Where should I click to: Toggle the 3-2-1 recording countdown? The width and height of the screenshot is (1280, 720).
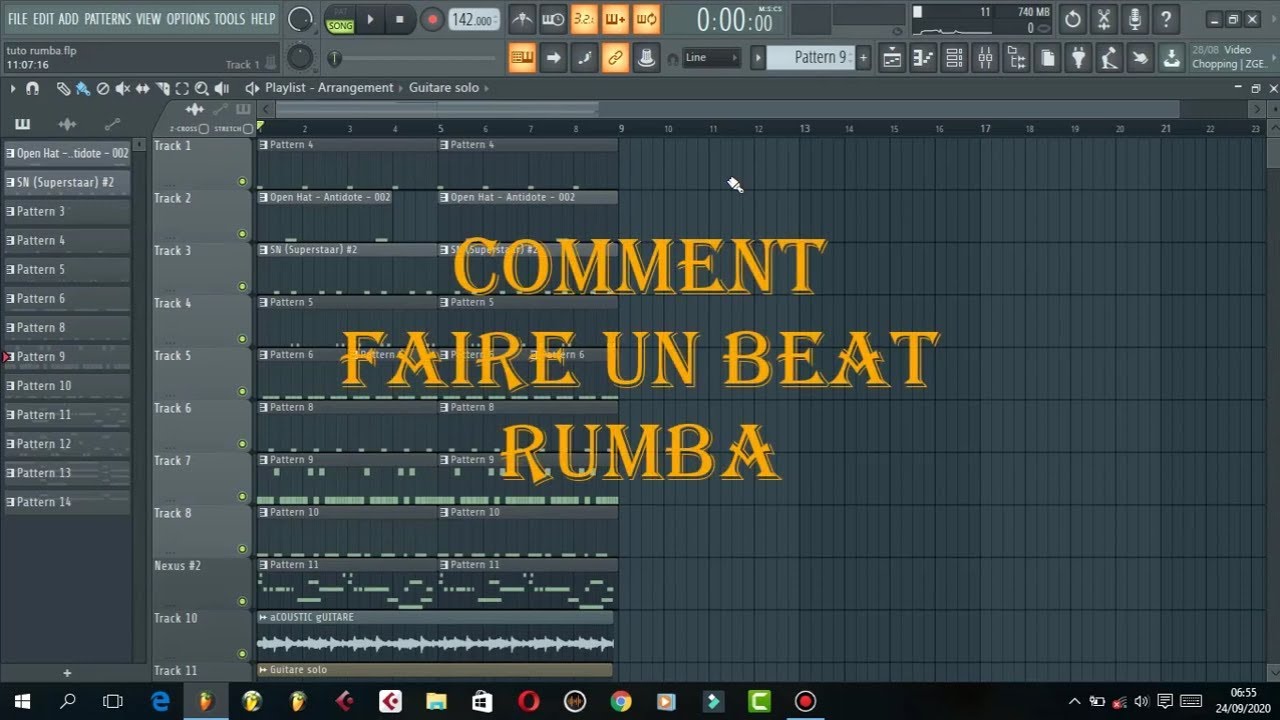pyautogui.click(x=584, y=19)
